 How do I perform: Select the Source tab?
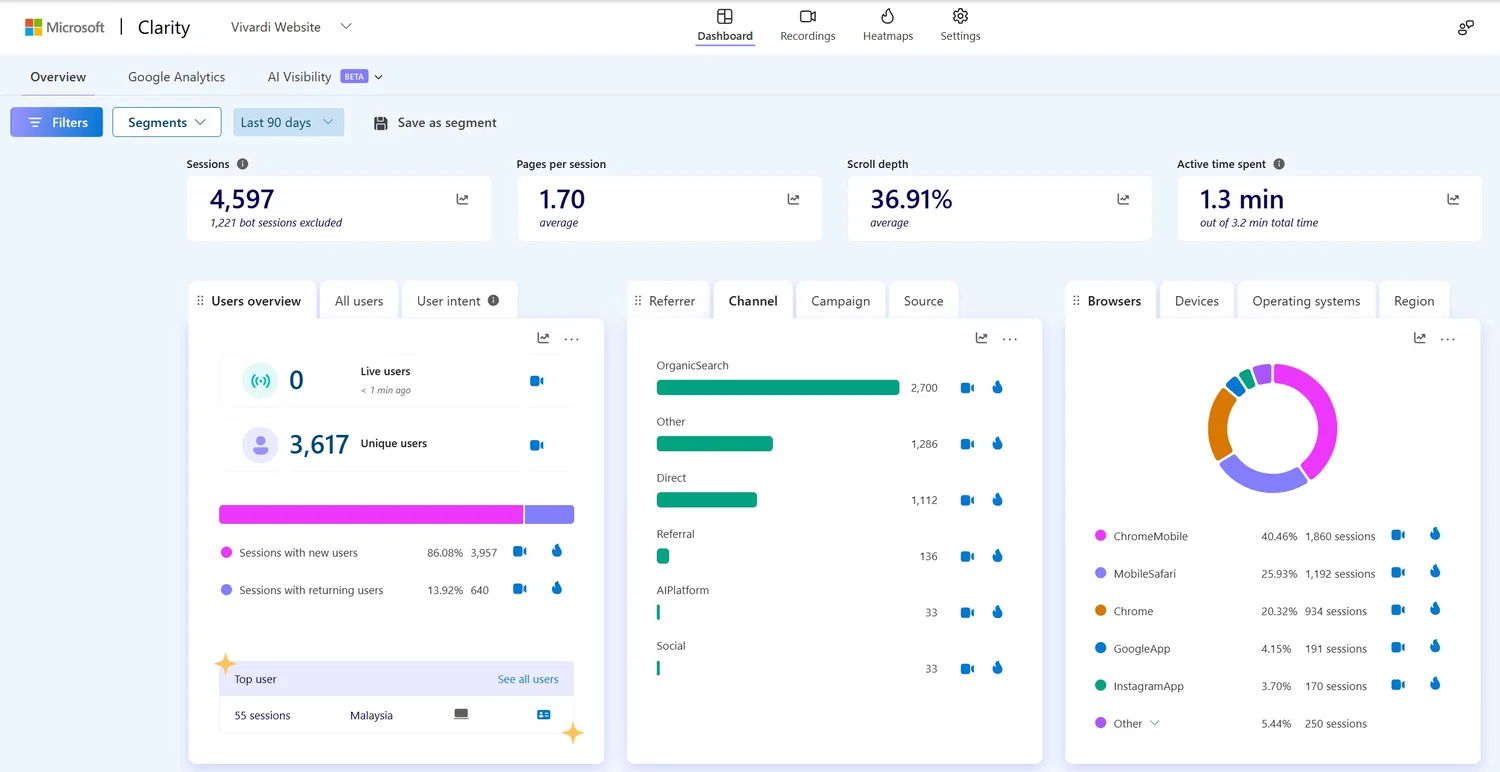[923, 301]
